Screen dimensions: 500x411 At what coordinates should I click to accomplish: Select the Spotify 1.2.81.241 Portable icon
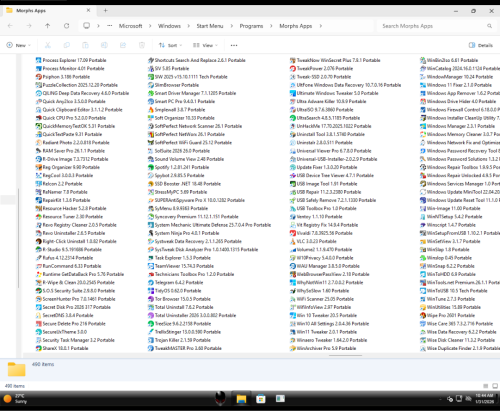click(x=151, y=167)
